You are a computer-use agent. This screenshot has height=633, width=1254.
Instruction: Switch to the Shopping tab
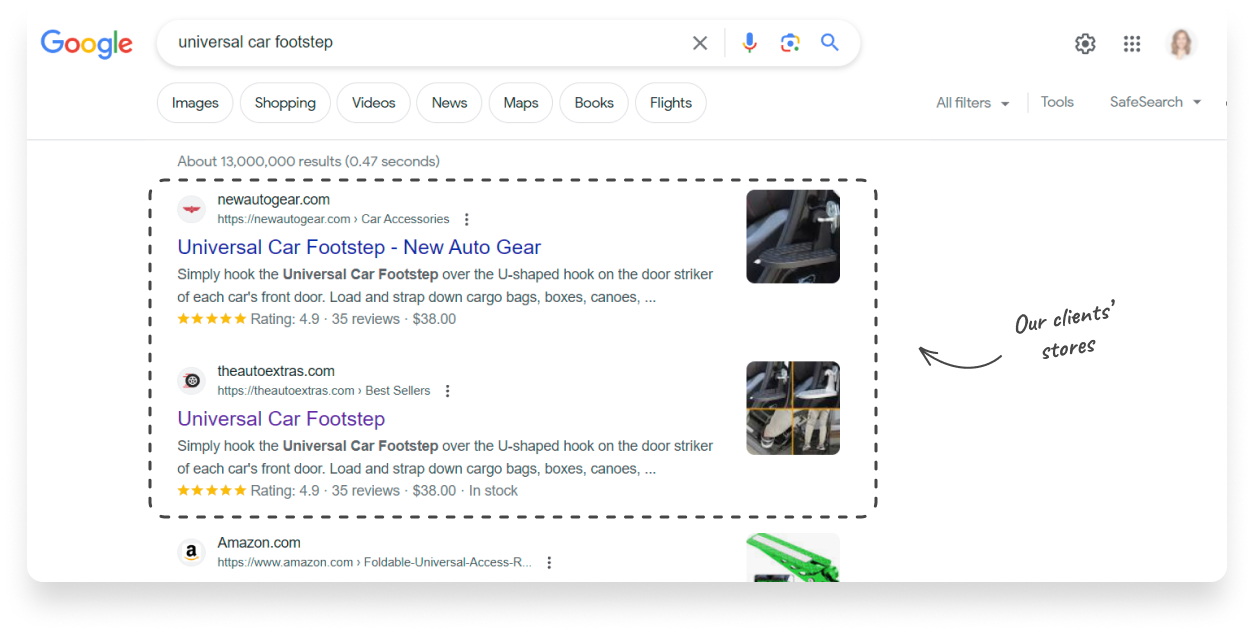pyautogui.click(x=285, y=103)
